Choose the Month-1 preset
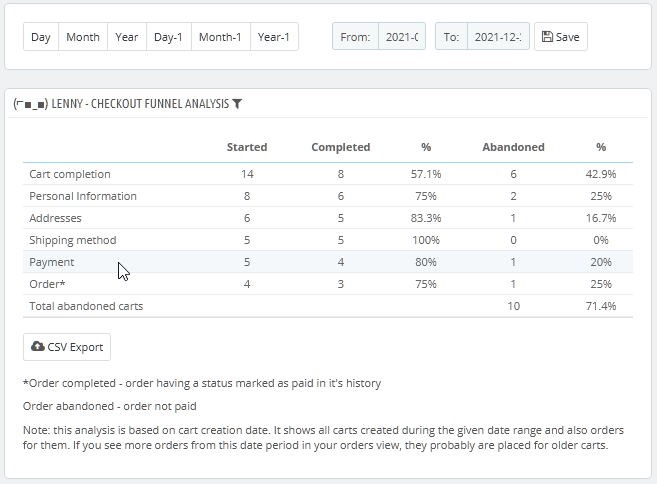 (220, 37)
